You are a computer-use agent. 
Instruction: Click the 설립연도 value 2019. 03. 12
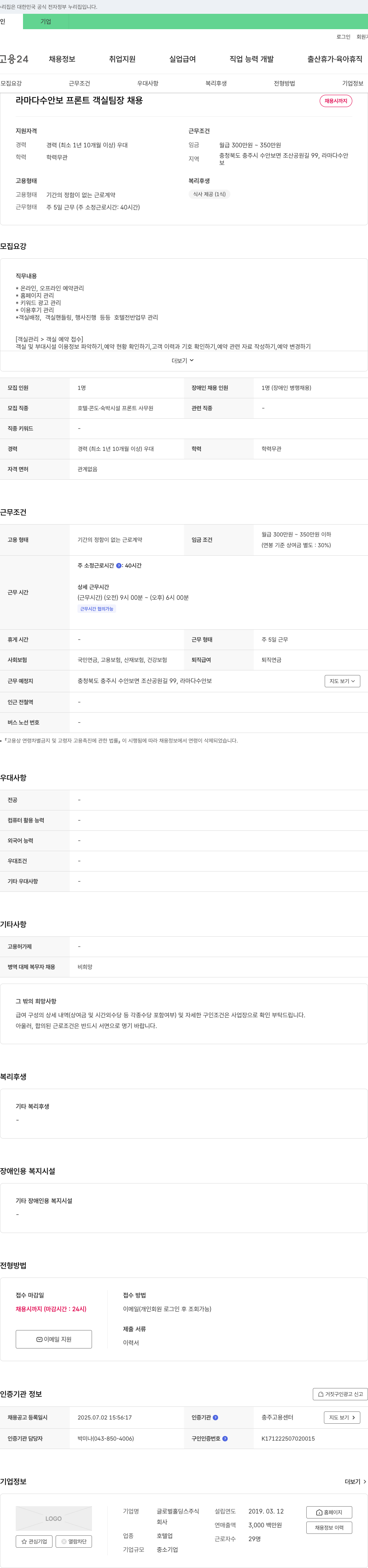[266, 1511]
